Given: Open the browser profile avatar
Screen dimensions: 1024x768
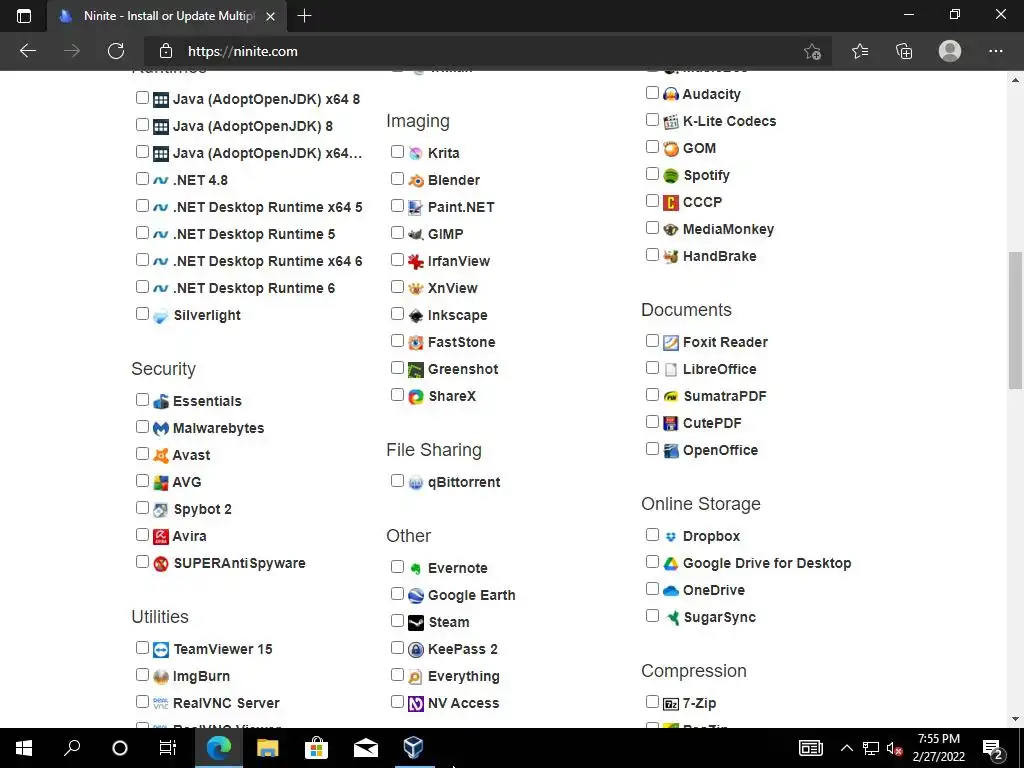Looking at the screenshot, I should (950, 51).
